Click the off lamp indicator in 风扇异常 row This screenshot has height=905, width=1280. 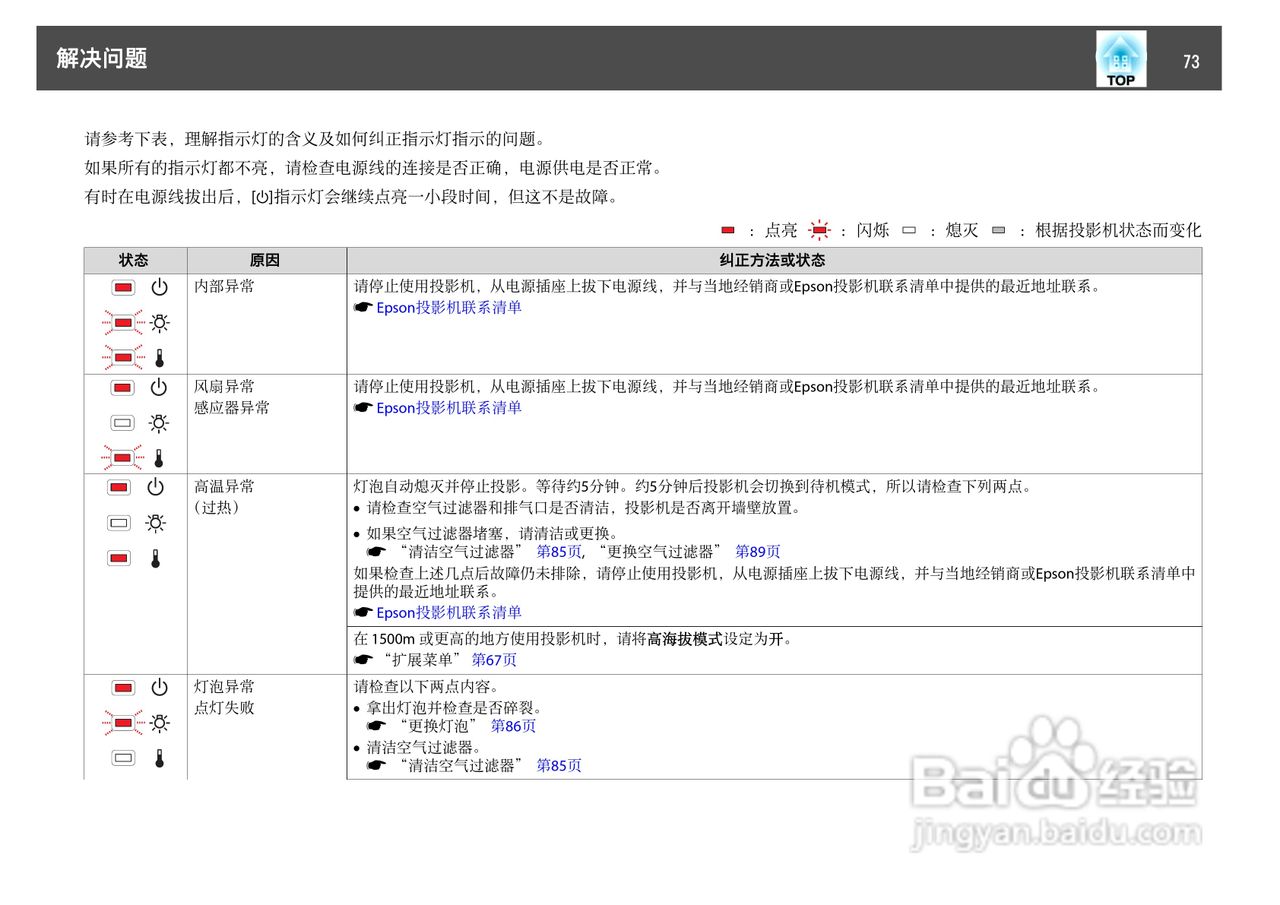123,423
